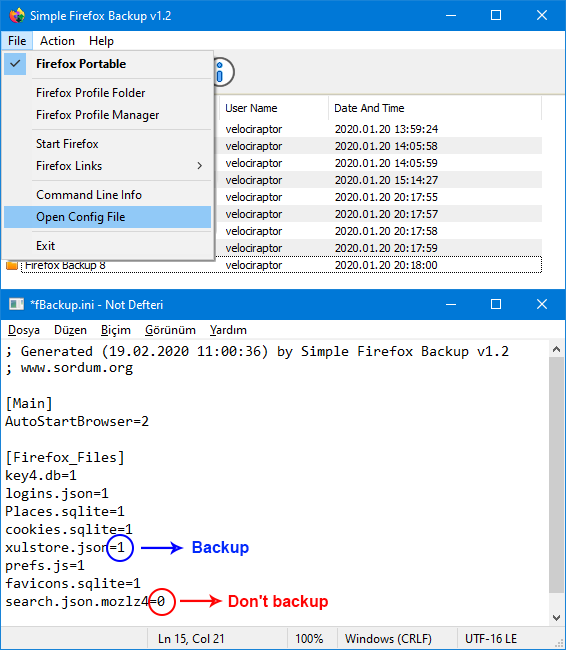Open the Dosya menu in Notepad
The image size is (566, 650).
(x=24, y=330)
